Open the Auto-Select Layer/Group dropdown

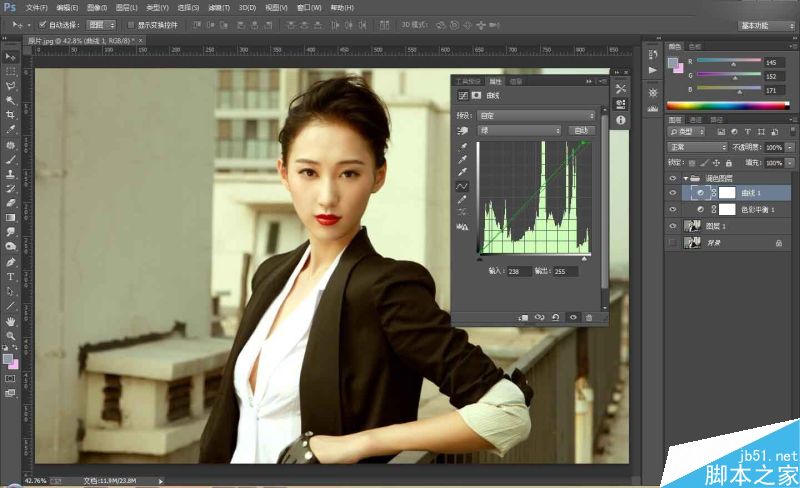pyautogui.click(x=101, y=25)
